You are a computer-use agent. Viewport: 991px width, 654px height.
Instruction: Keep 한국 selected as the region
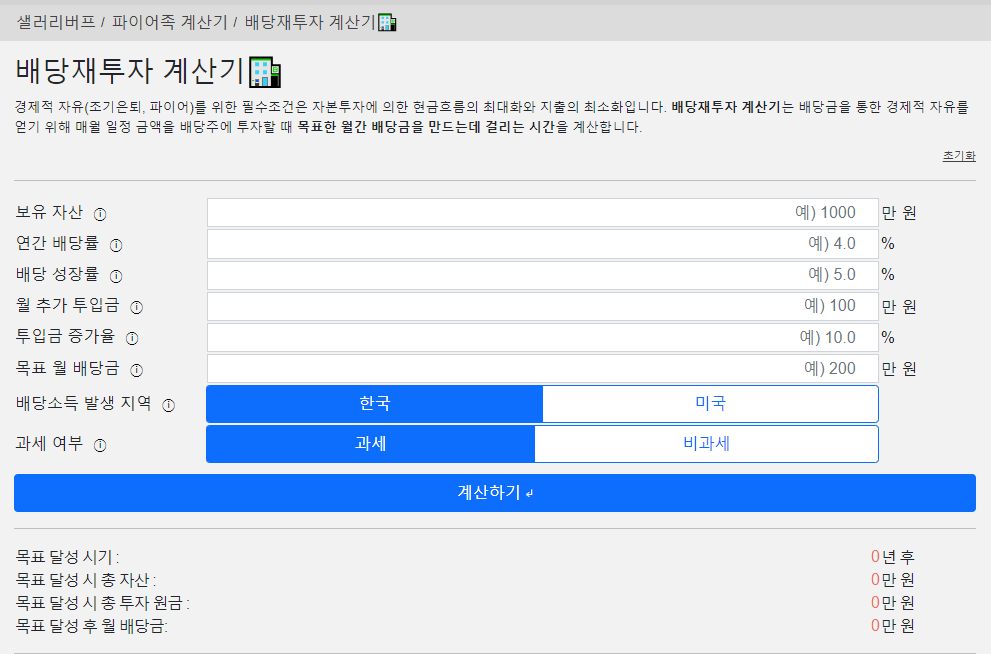[372, 403]
